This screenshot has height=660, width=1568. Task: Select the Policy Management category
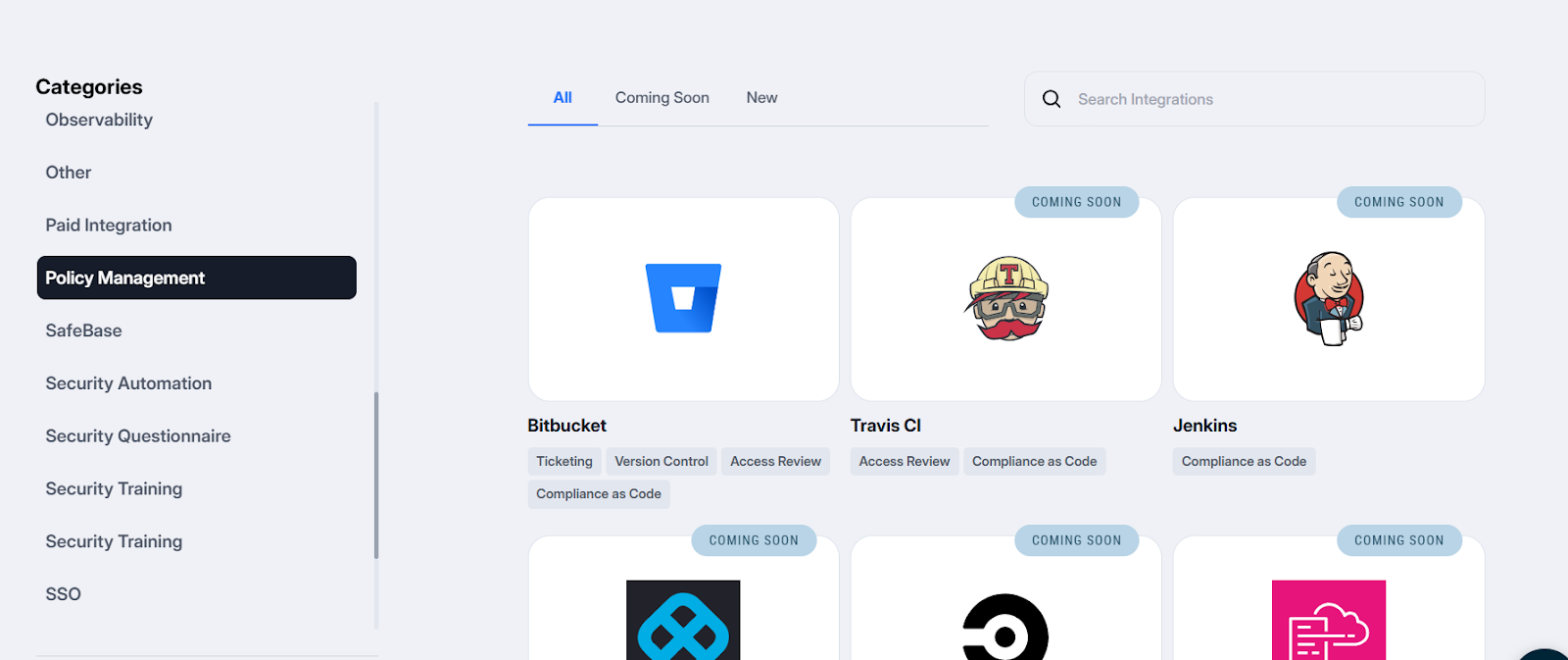(x=197, y=278)
